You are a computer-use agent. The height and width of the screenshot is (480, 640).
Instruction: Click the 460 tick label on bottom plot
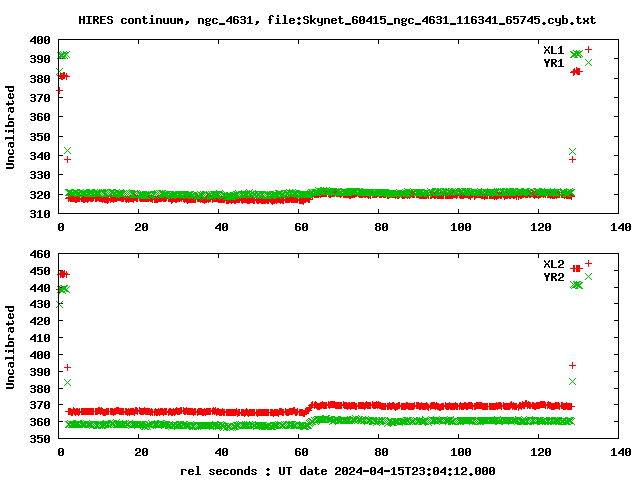click(40, 254)
